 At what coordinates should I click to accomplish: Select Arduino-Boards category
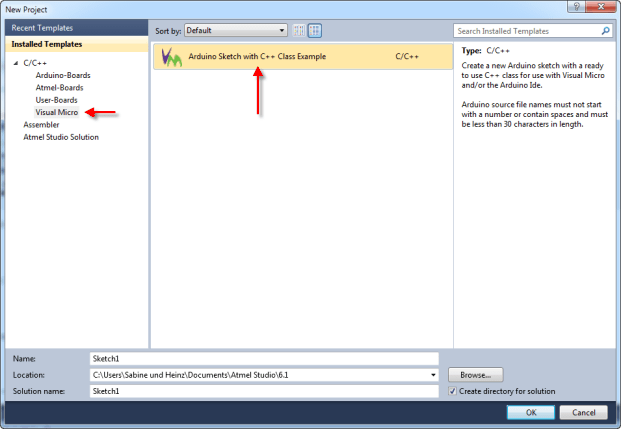[x=63, y=75]
